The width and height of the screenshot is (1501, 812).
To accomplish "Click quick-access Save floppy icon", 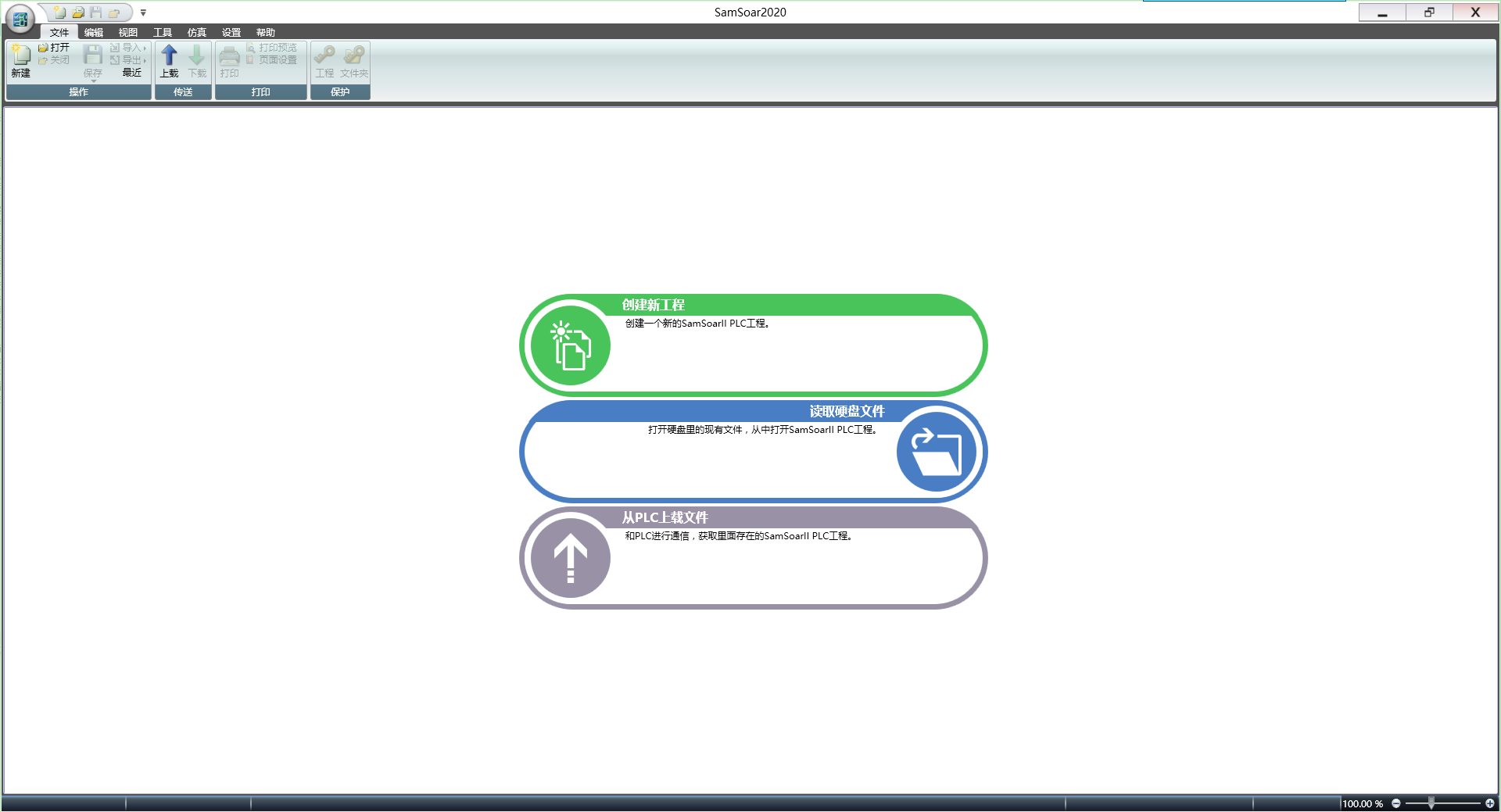I will click(96, 13).
